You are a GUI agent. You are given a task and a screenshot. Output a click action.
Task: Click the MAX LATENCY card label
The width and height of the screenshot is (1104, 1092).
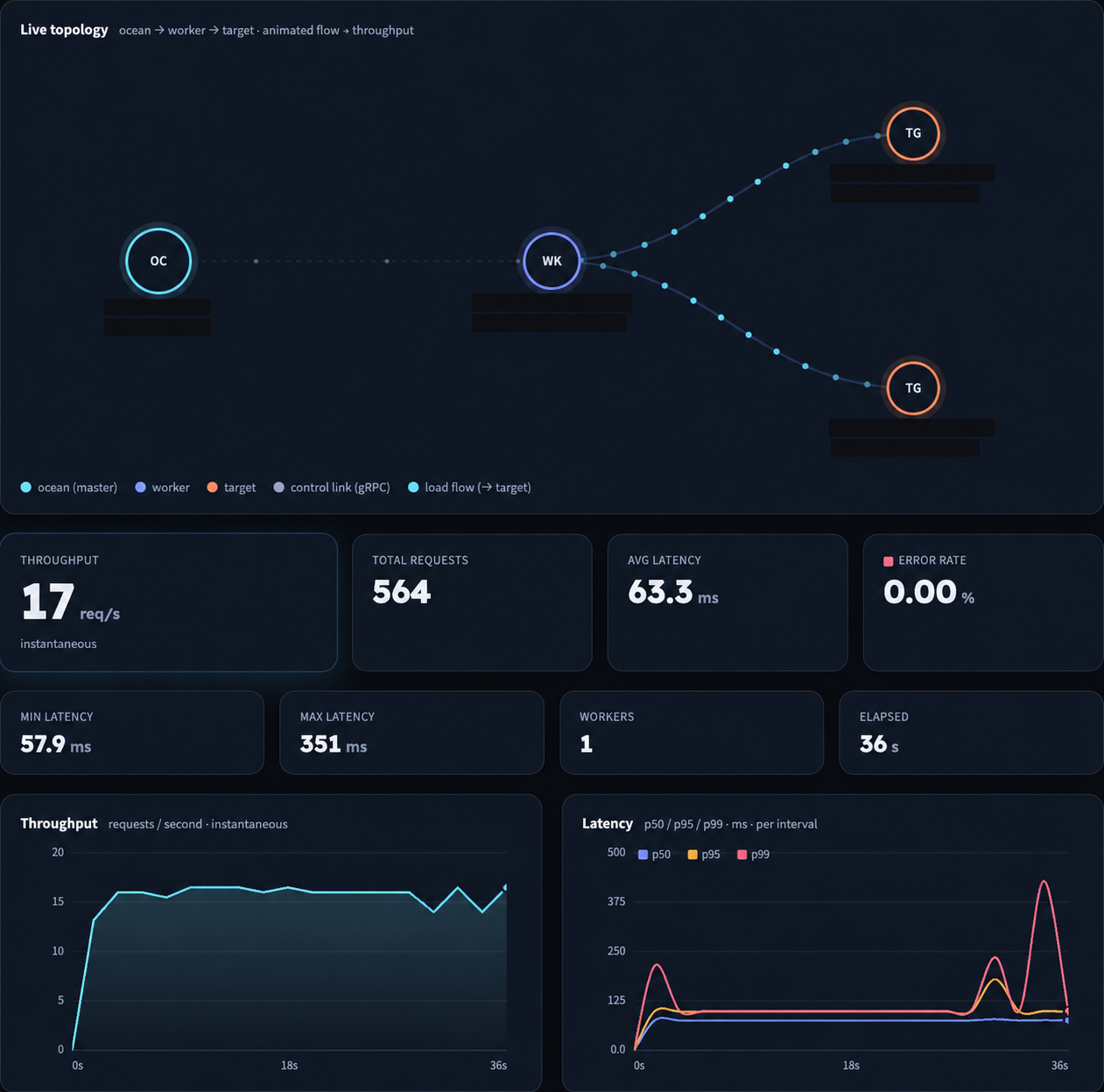pos(337,716)
